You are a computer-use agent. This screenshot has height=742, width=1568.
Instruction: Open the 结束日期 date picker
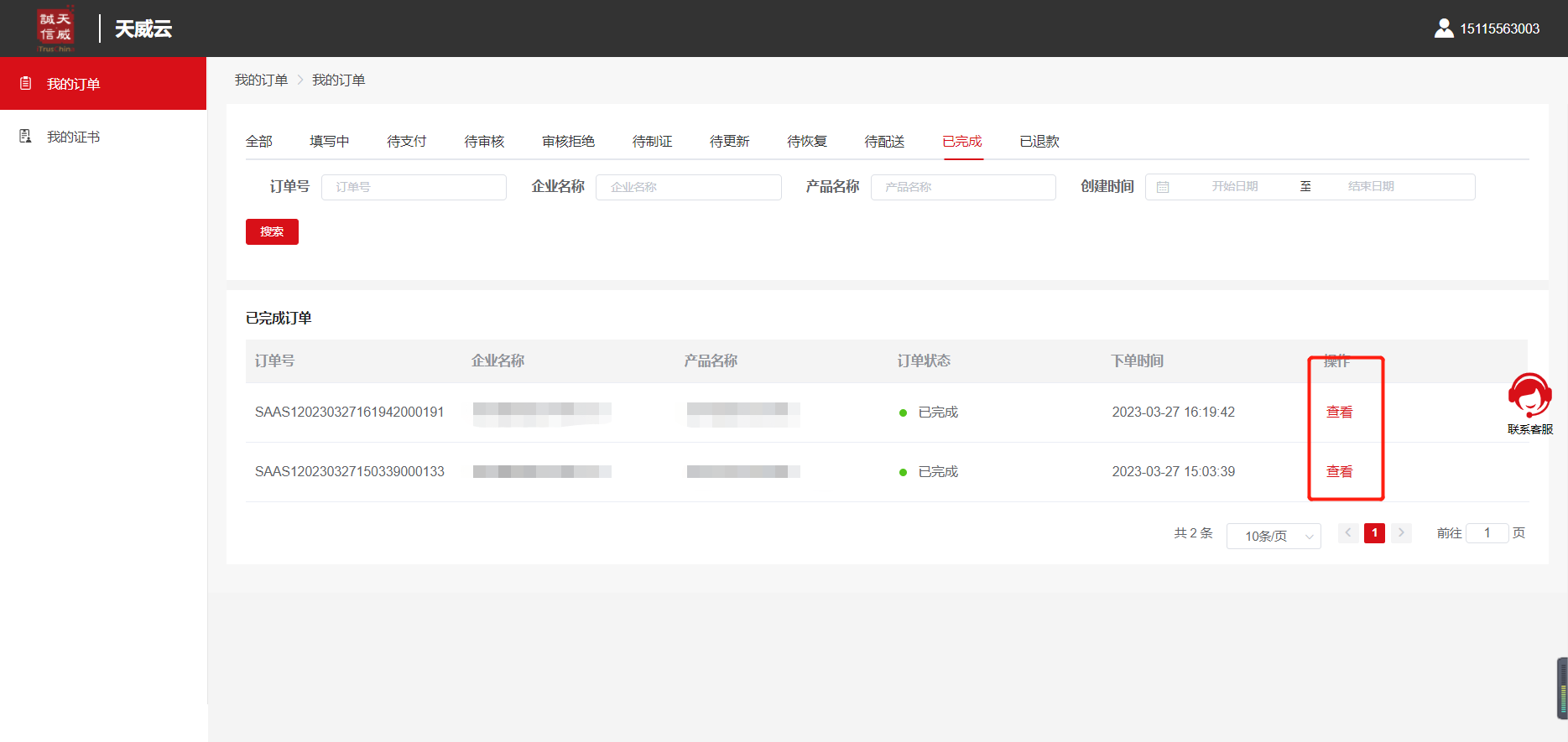point(1371,187)
